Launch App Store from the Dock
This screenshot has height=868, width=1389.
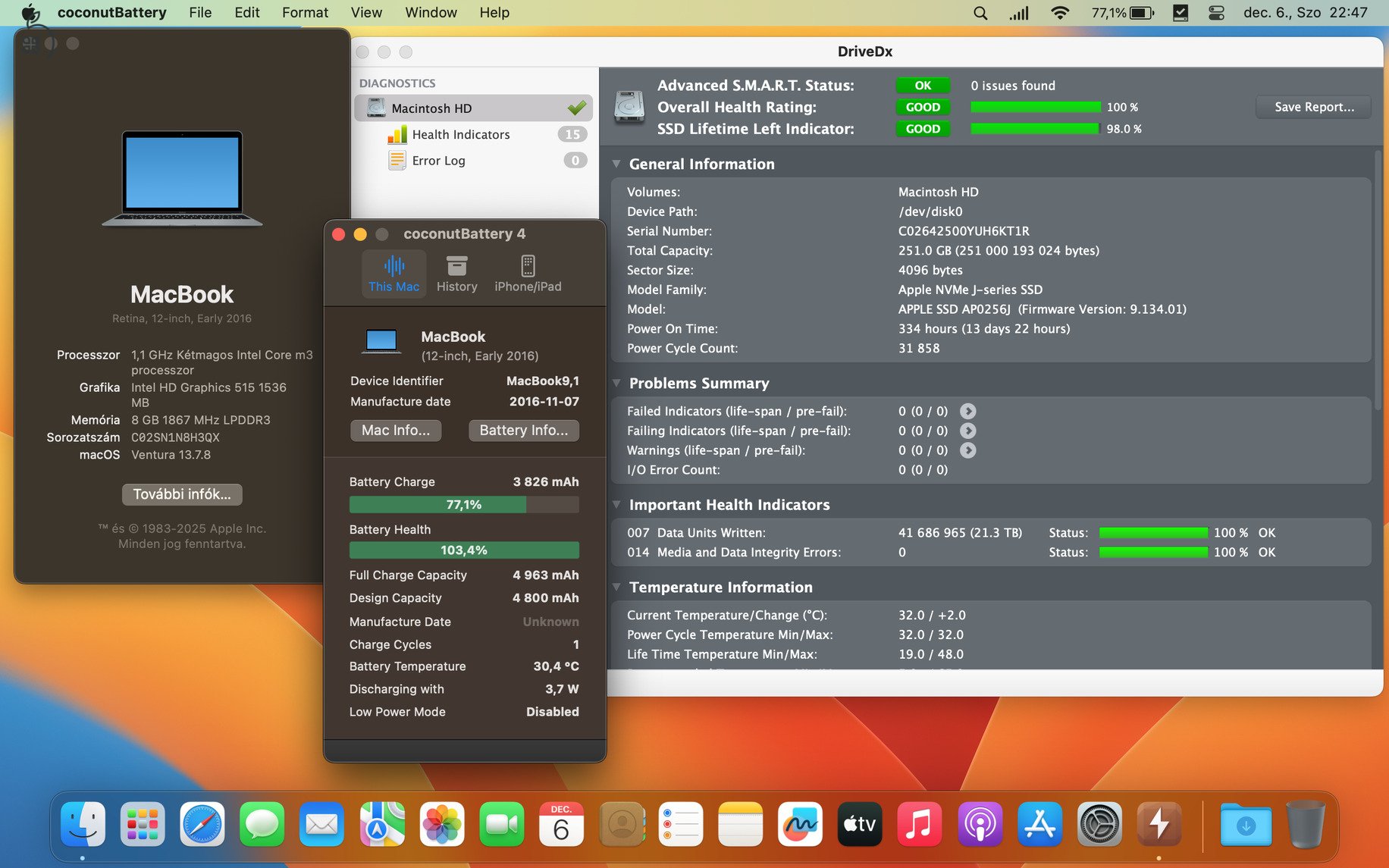[x=1039, y=824]
